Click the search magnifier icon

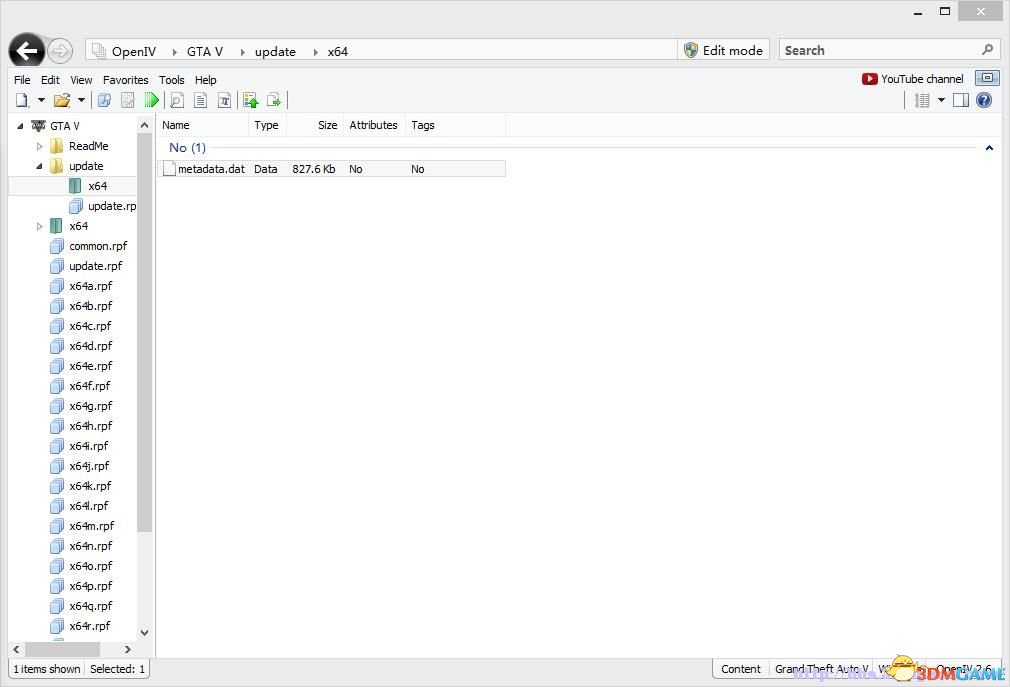coord(987,50)
